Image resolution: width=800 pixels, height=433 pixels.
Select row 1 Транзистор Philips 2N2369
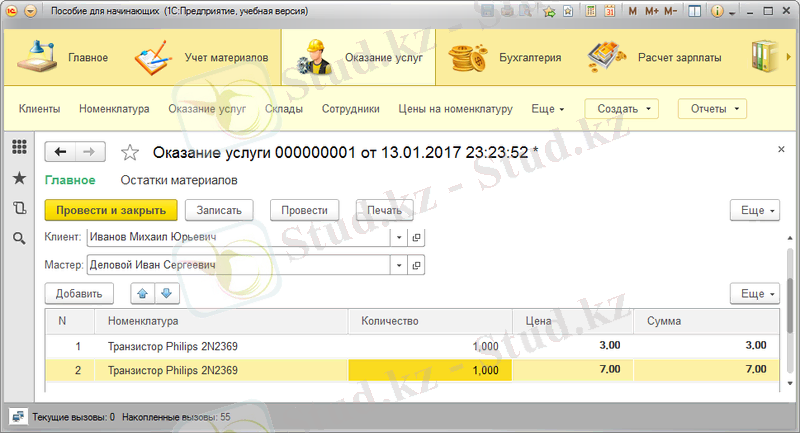(412, 346)
